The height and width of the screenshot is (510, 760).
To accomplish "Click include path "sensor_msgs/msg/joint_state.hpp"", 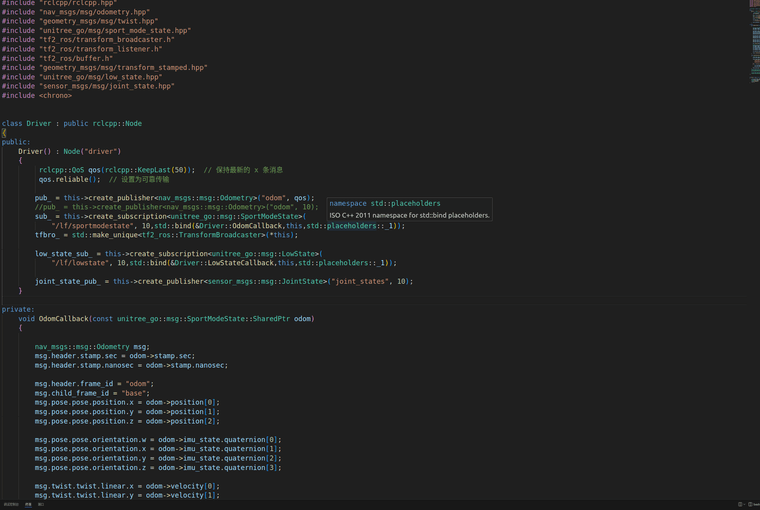I will tap(107, 86).
